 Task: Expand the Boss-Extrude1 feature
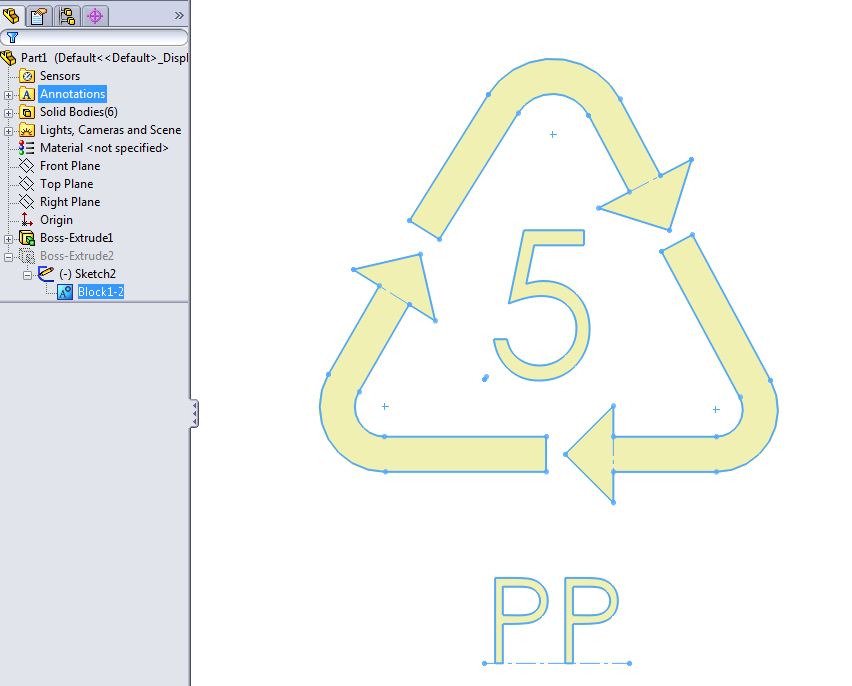[8, 239]
